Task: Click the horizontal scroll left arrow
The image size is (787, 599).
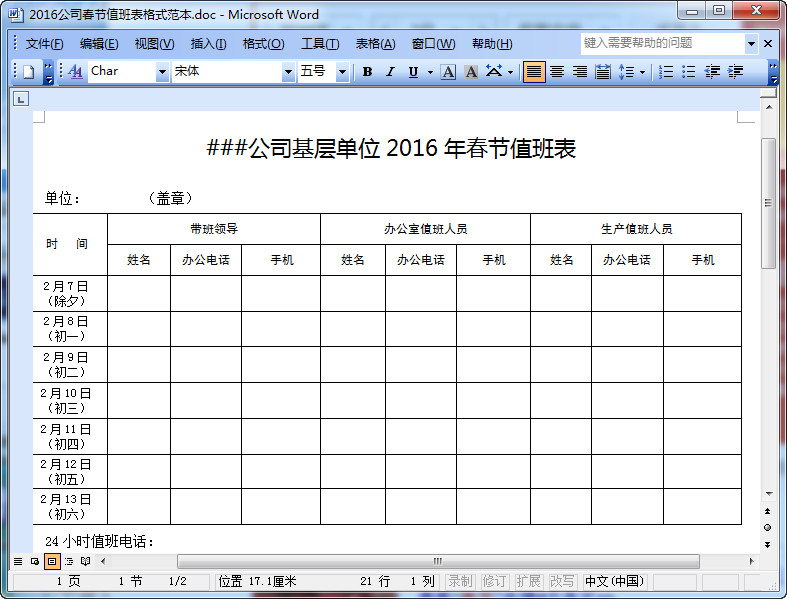Action: [103, 561]
